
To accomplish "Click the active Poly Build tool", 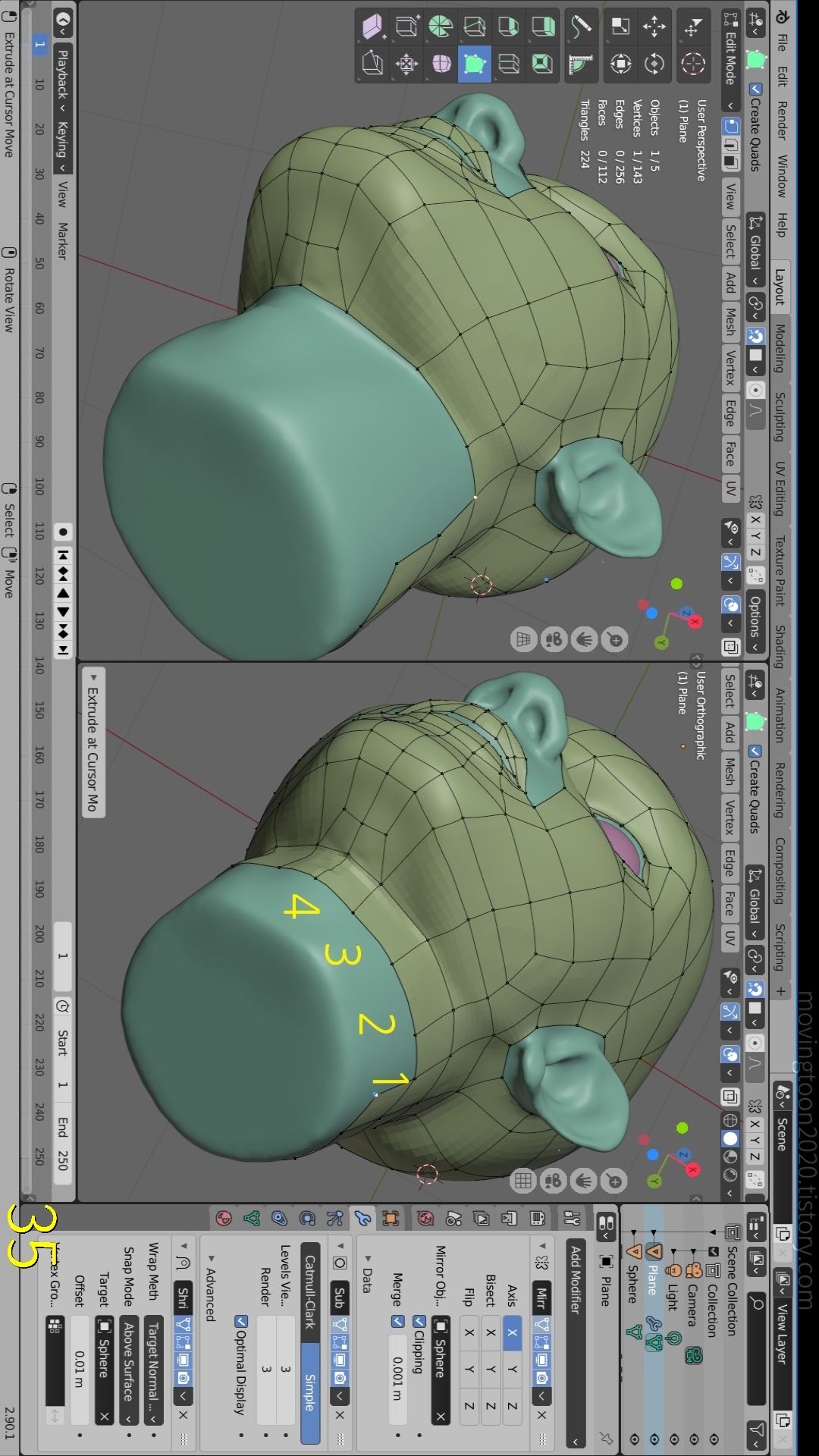I will point(474,64).
